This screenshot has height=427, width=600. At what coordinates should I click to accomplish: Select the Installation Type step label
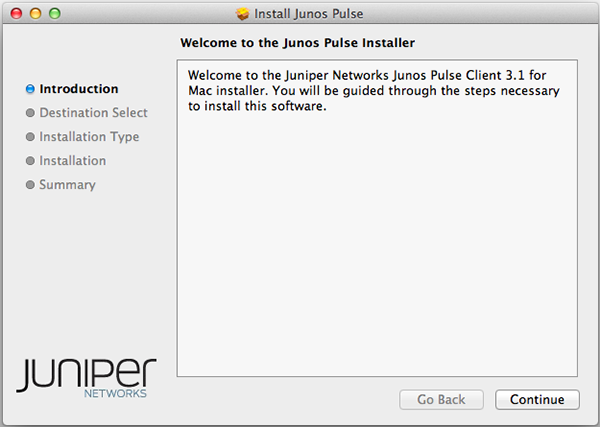pos(89,137)
